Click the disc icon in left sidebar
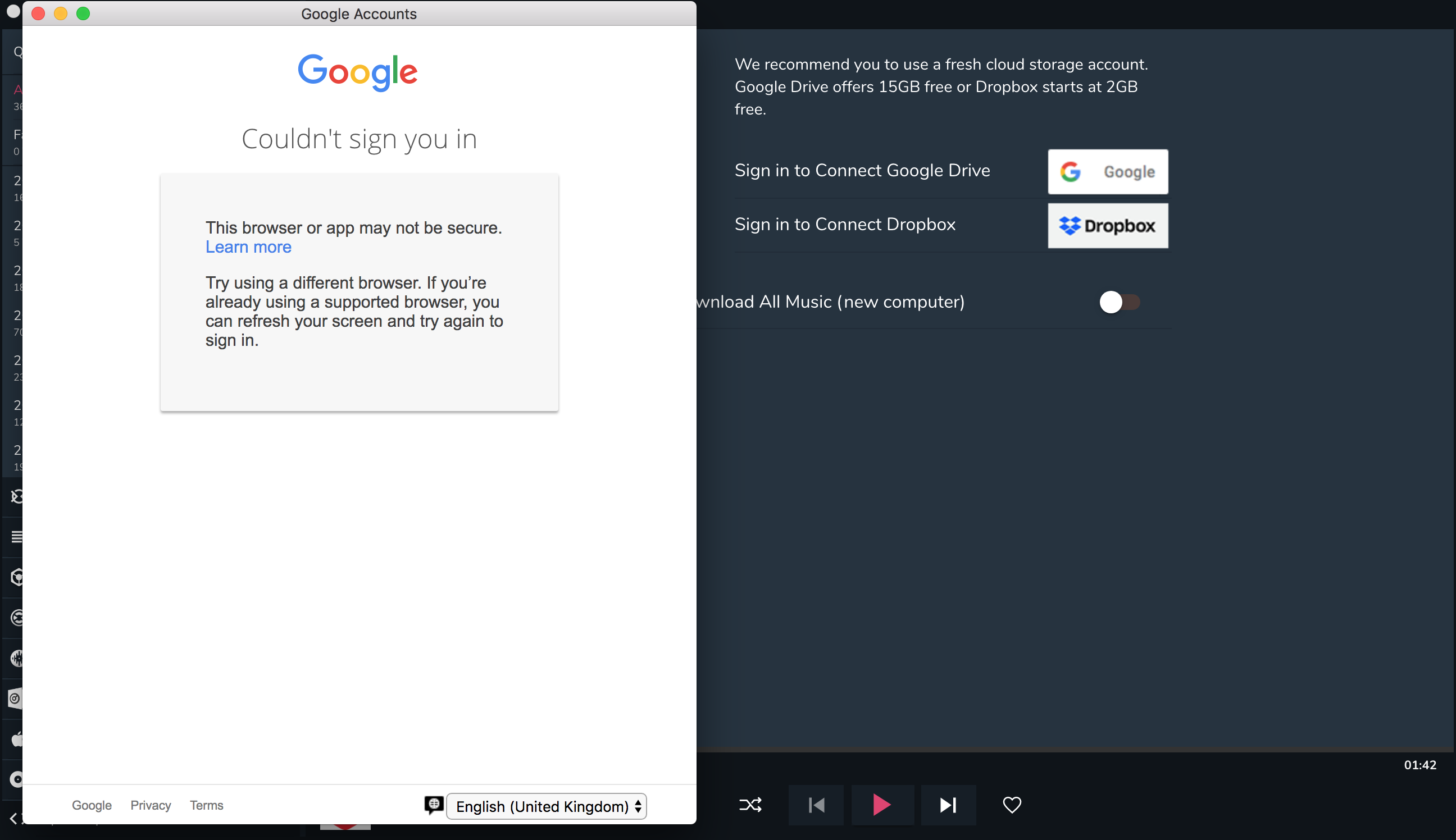1456x840 pixels. (x=16, y=779)
